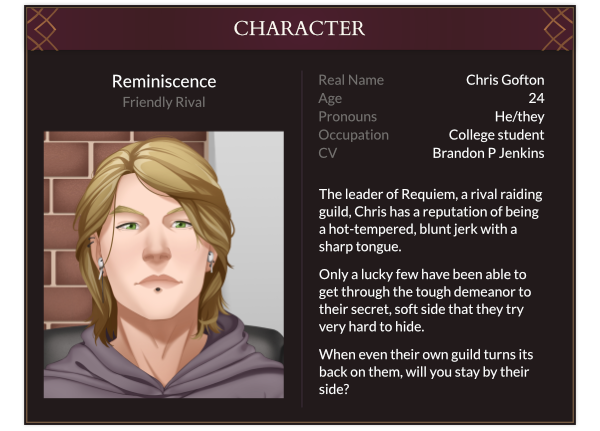This screenshot has width=600, height=431.
Task: Click the Real Name label
Action: coord(351,80)
